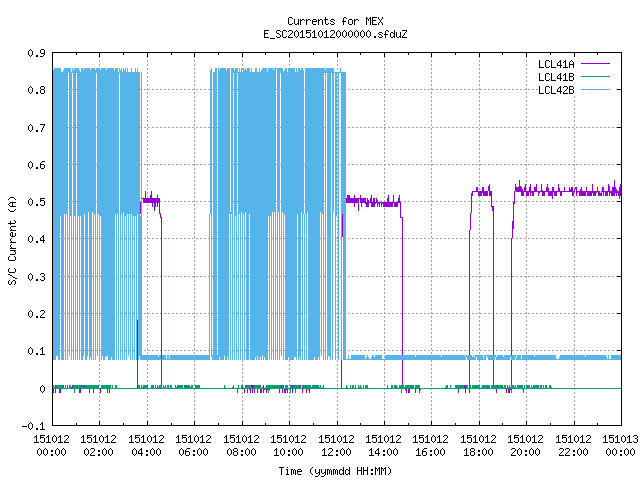Viewport: 640px width, 480px height.
Task: Click the chart title 'Currents for MEX'
Action: 335,21
